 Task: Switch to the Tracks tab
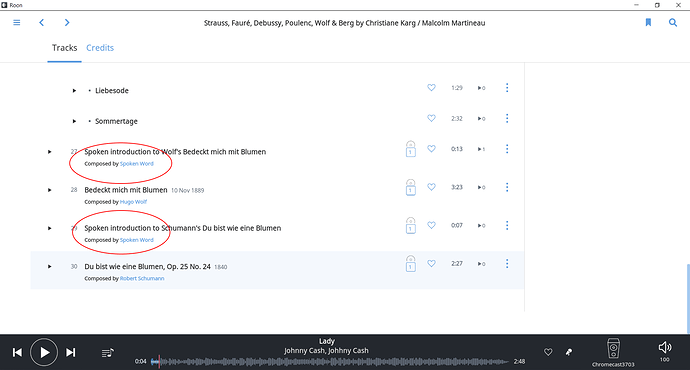(x=64, y=48)
